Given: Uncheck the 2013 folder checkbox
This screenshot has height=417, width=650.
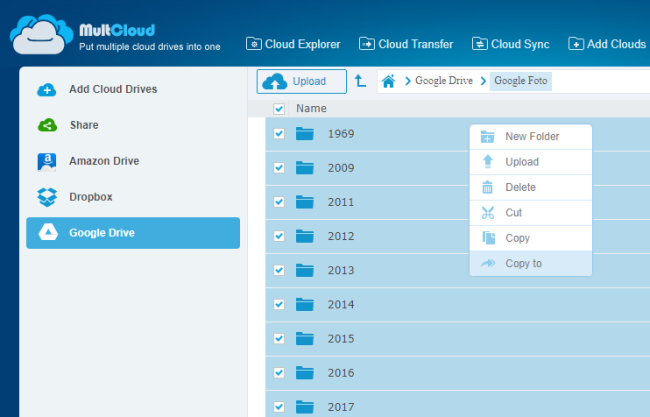Looking at the screenshot, I should pyautogui.click(x=279, y=270).
